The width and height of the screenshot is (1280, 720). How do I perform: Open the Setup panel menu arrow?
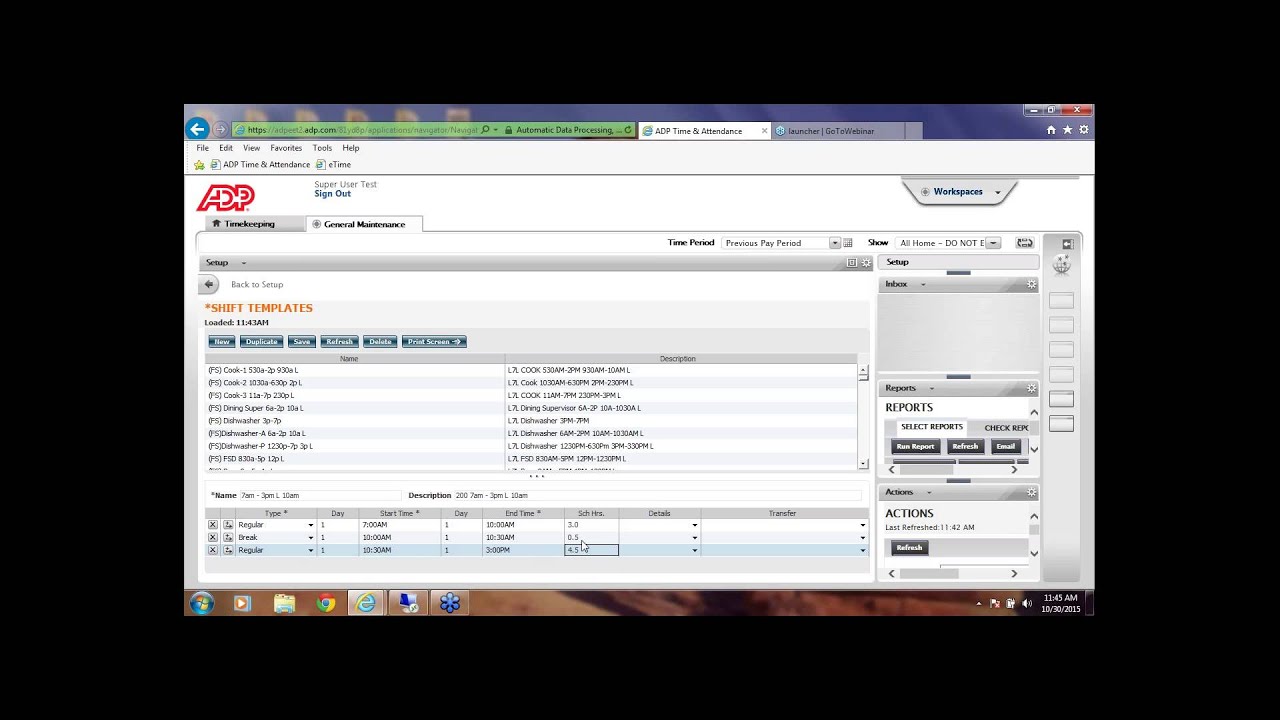tap(243, 263)
